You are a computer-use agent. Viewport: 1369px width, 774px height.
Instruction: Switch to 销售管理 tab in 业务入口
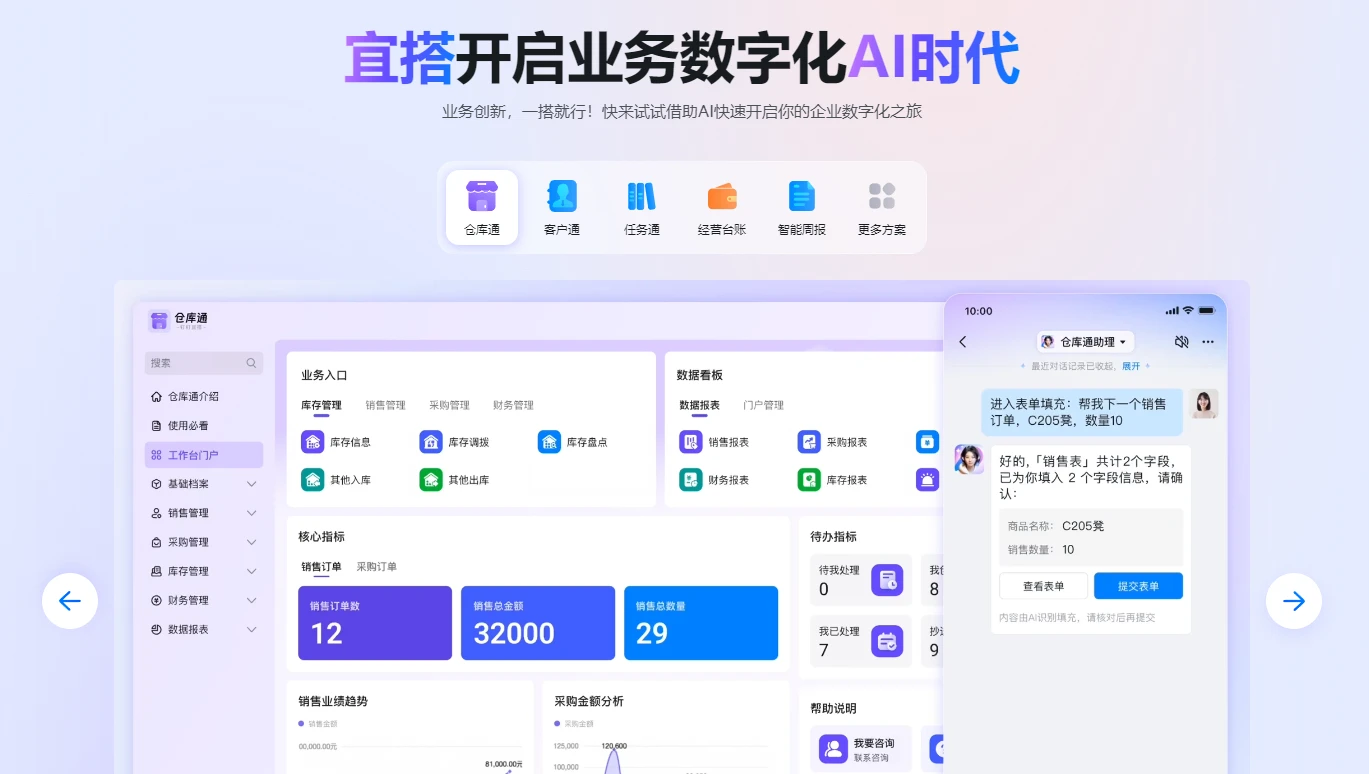[x=385, y=405]
